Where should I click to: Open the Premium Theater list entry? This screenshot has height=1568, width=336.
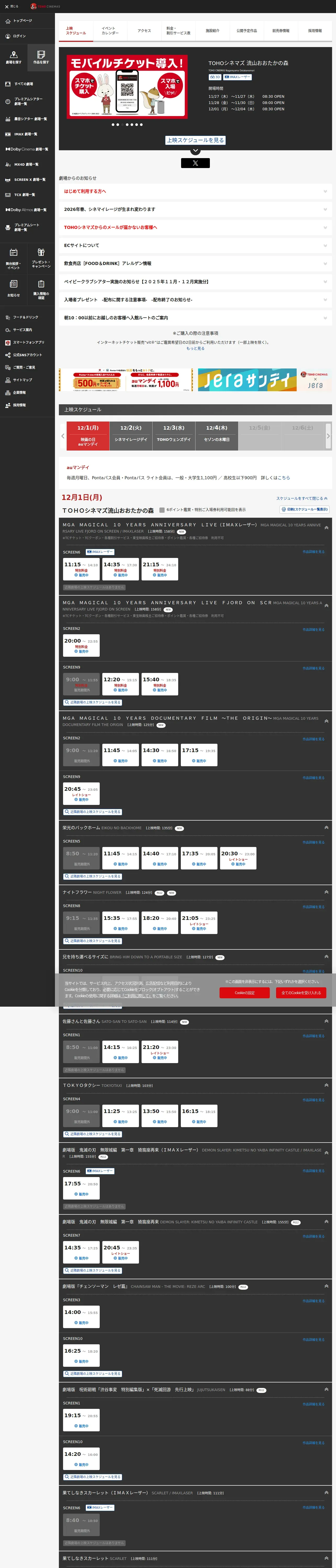click(27, 101)
